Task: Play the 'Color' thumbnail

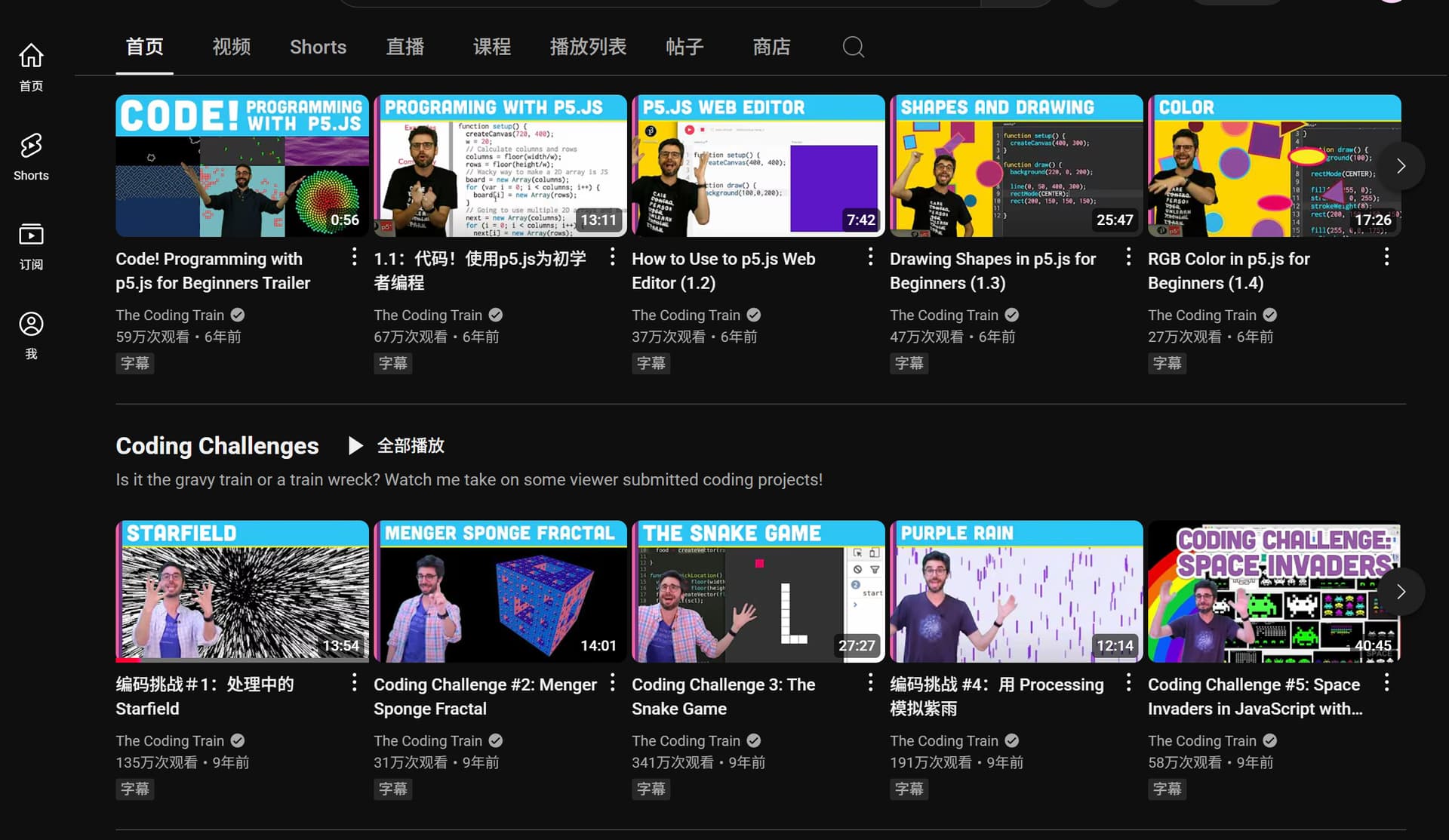Action: point(1275,166)
